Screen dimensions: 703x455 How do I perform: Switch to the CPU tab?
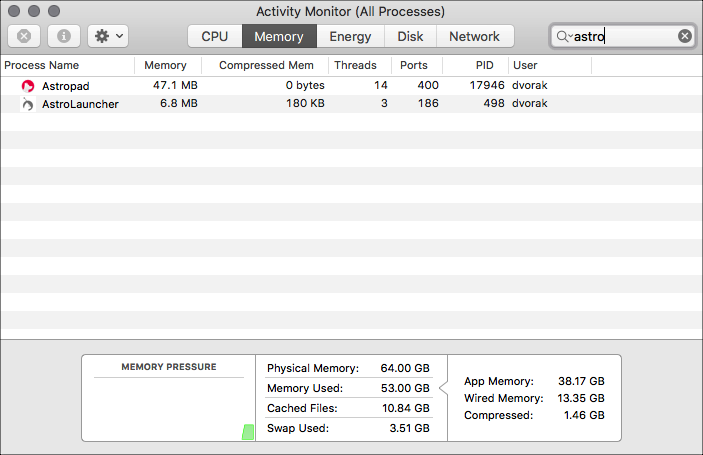coord(215,36)
